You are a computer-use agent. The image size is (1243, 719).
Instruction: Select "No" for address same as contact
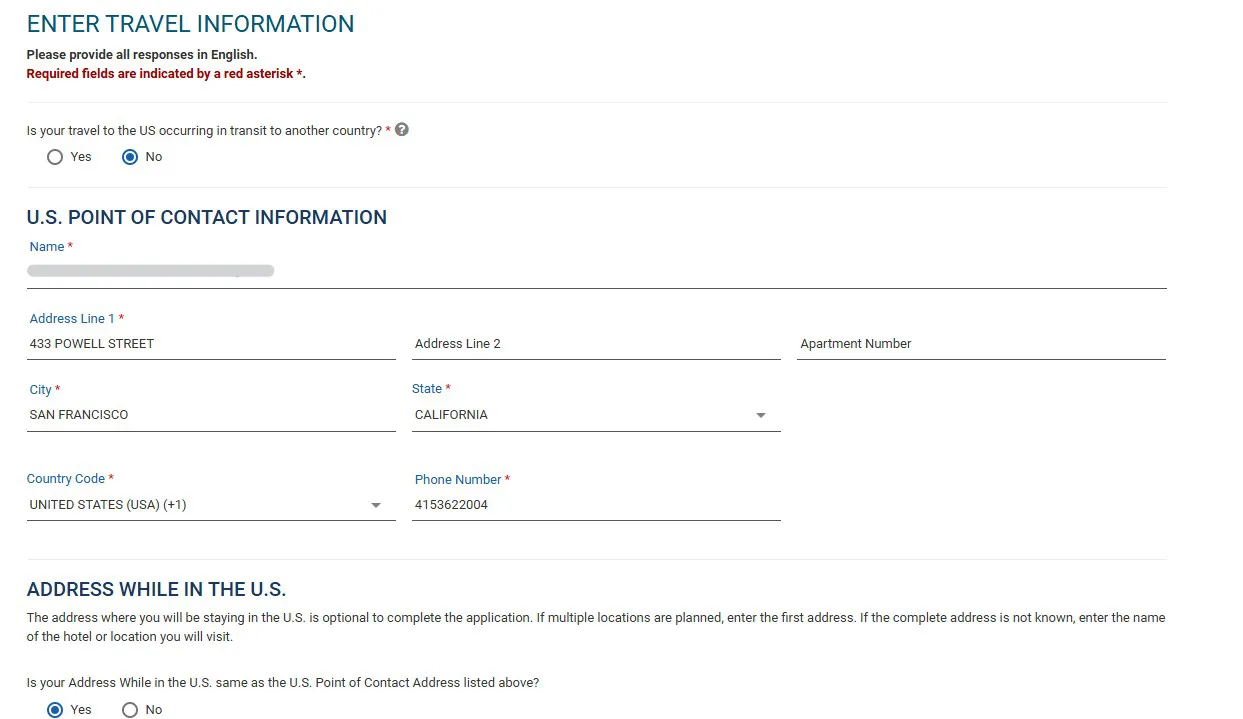click(130, 710)
